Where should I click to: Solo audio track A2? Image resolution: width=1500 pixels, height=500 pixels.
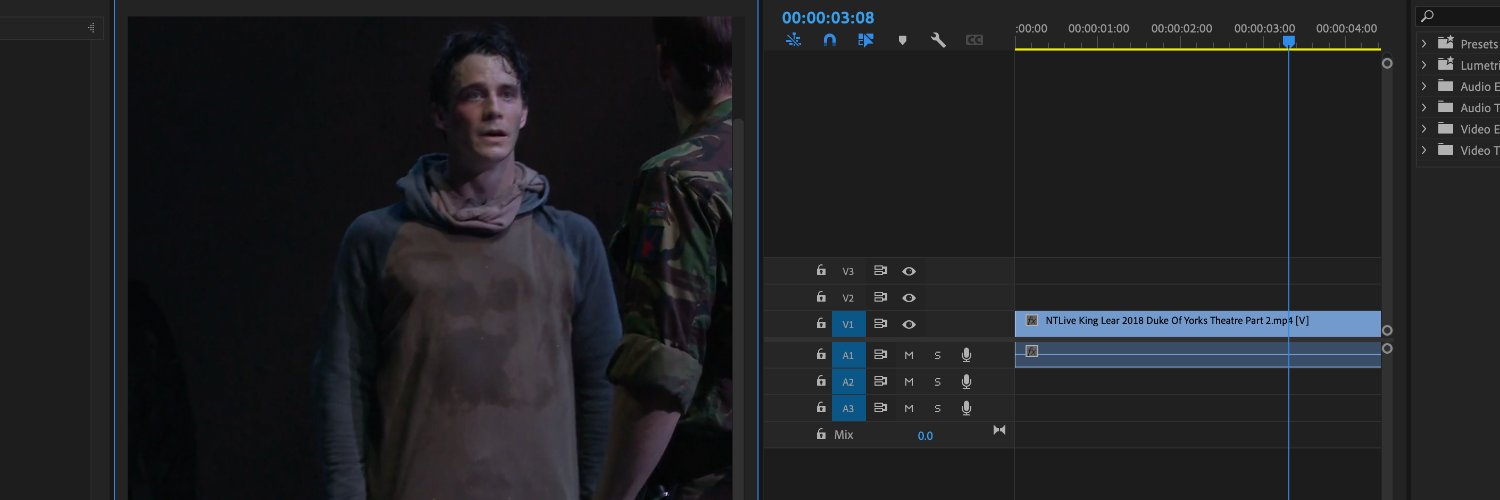tap(938, 381)
